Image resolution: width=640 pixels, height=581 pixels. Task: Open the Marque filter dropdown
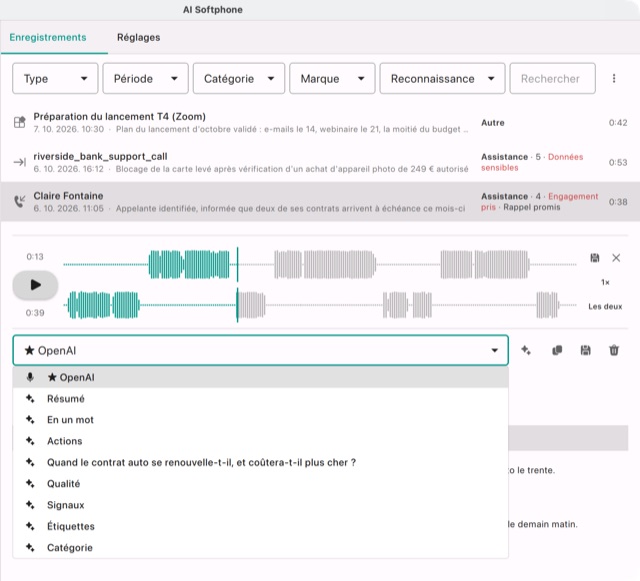click(332, 78)
